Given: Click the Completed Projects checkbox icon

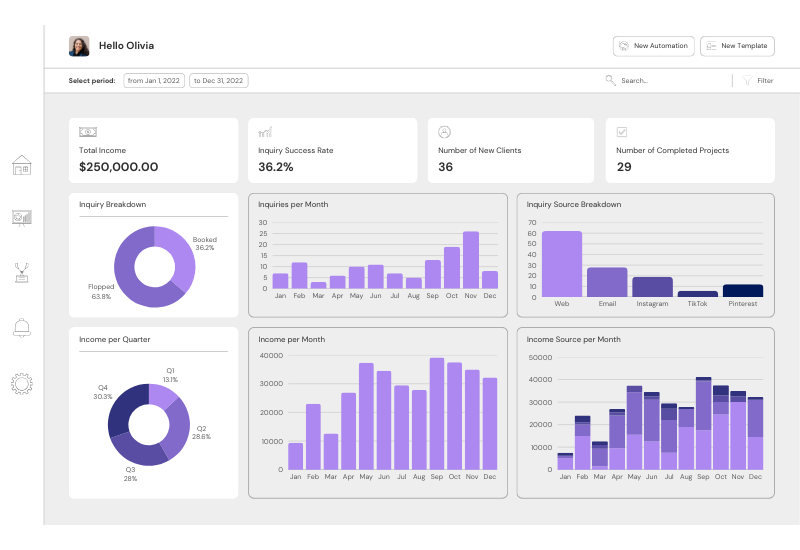Looking at the screenshot, I should (622, 132).
